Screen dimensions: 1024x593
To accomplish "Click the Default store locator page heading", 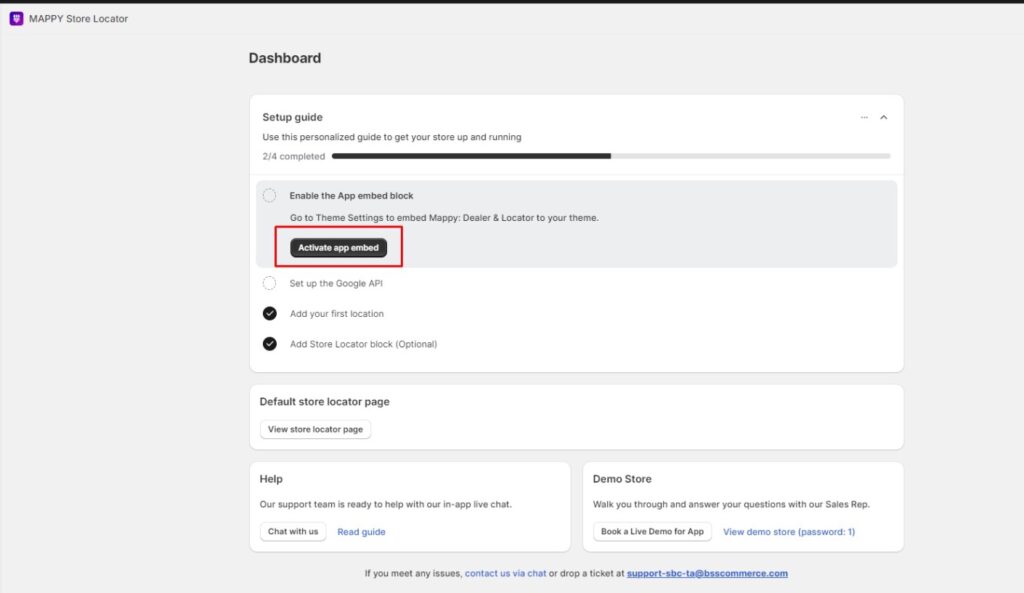I will [x=325, y=402].
